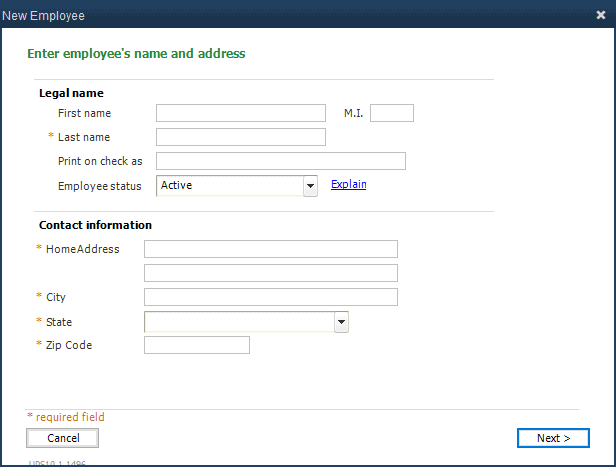Cancel the new employee form
Viewport: 616px width, 467px height.
62,438
